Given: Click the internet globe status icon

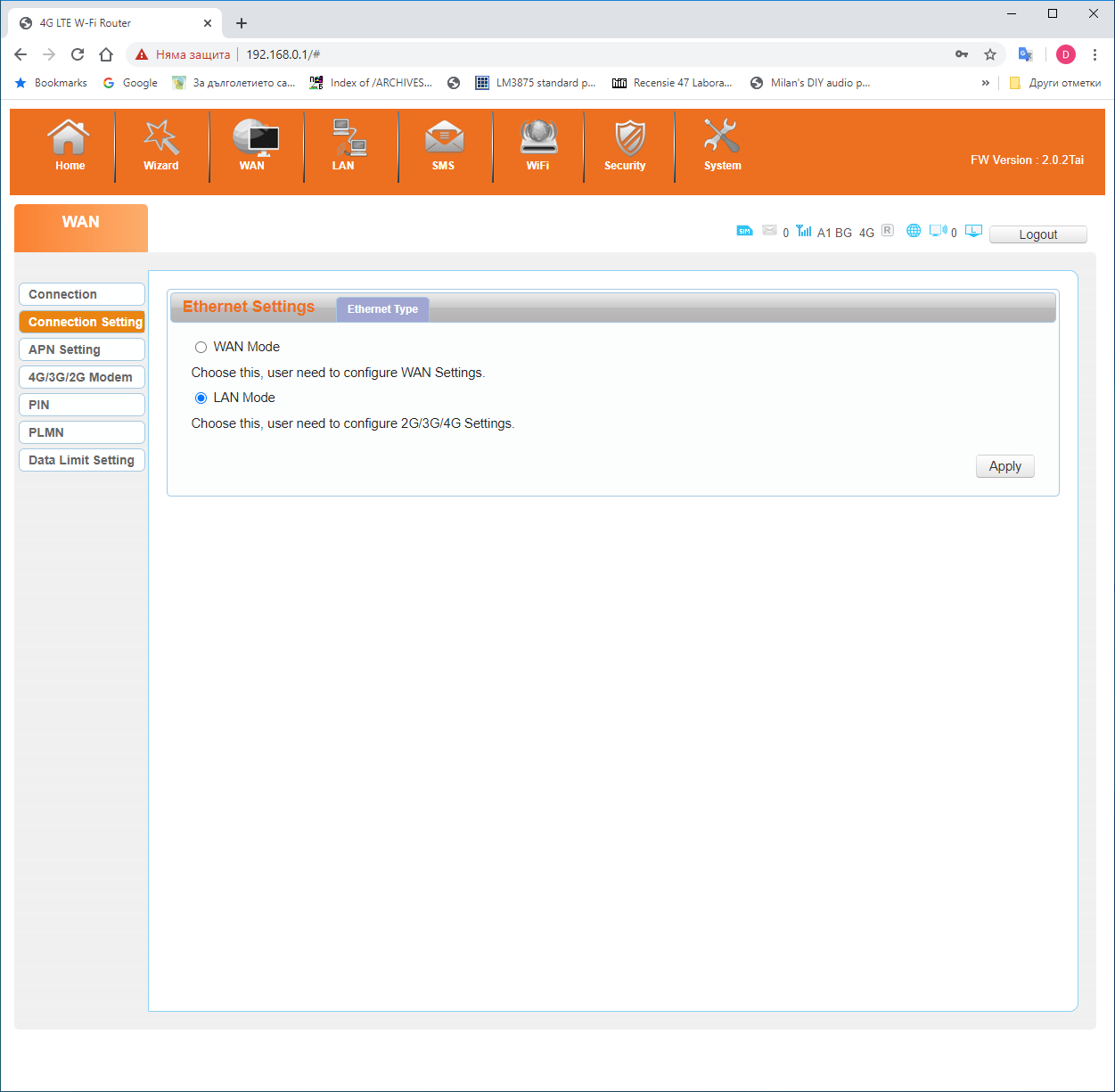Looking at the screenshot, I should click(914, 231).
